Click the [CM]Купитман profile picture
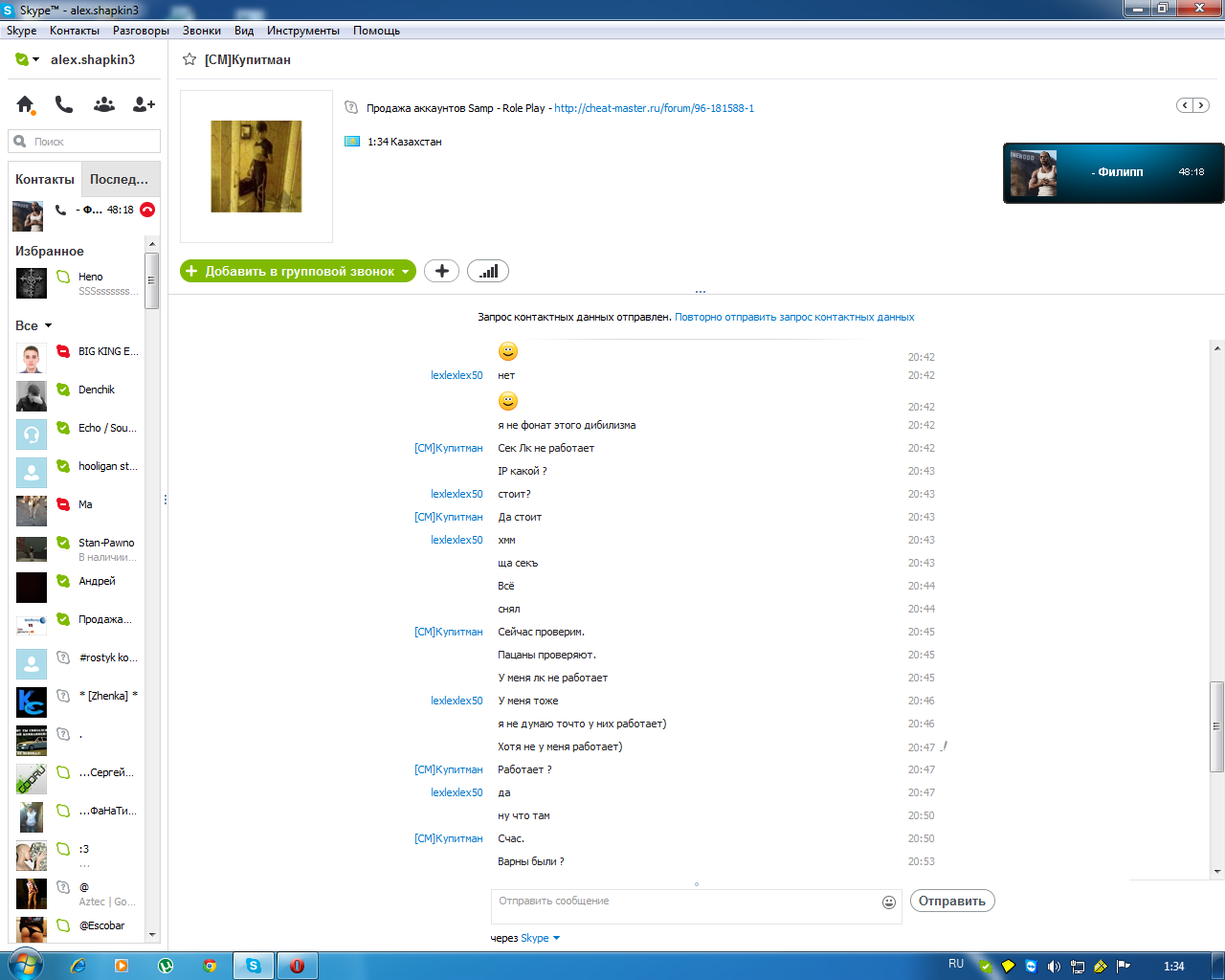The image size is (1225, 980). 256,167
